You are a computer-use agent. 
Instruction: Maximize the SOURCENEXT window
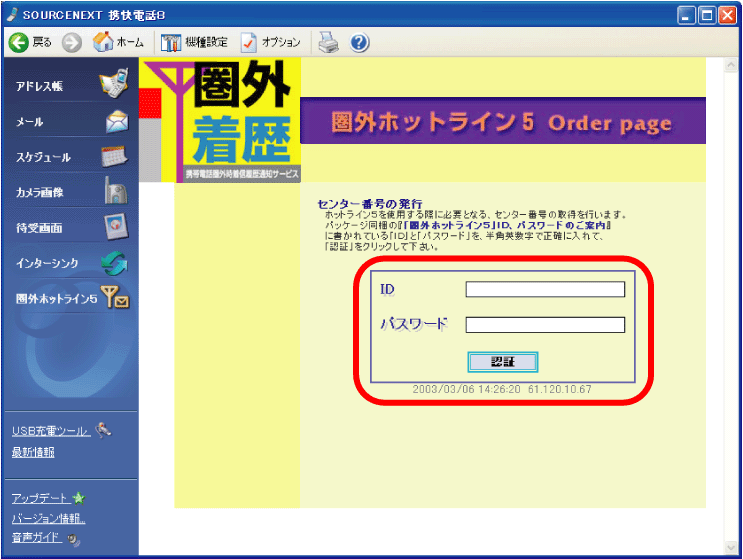coord(707,15)
